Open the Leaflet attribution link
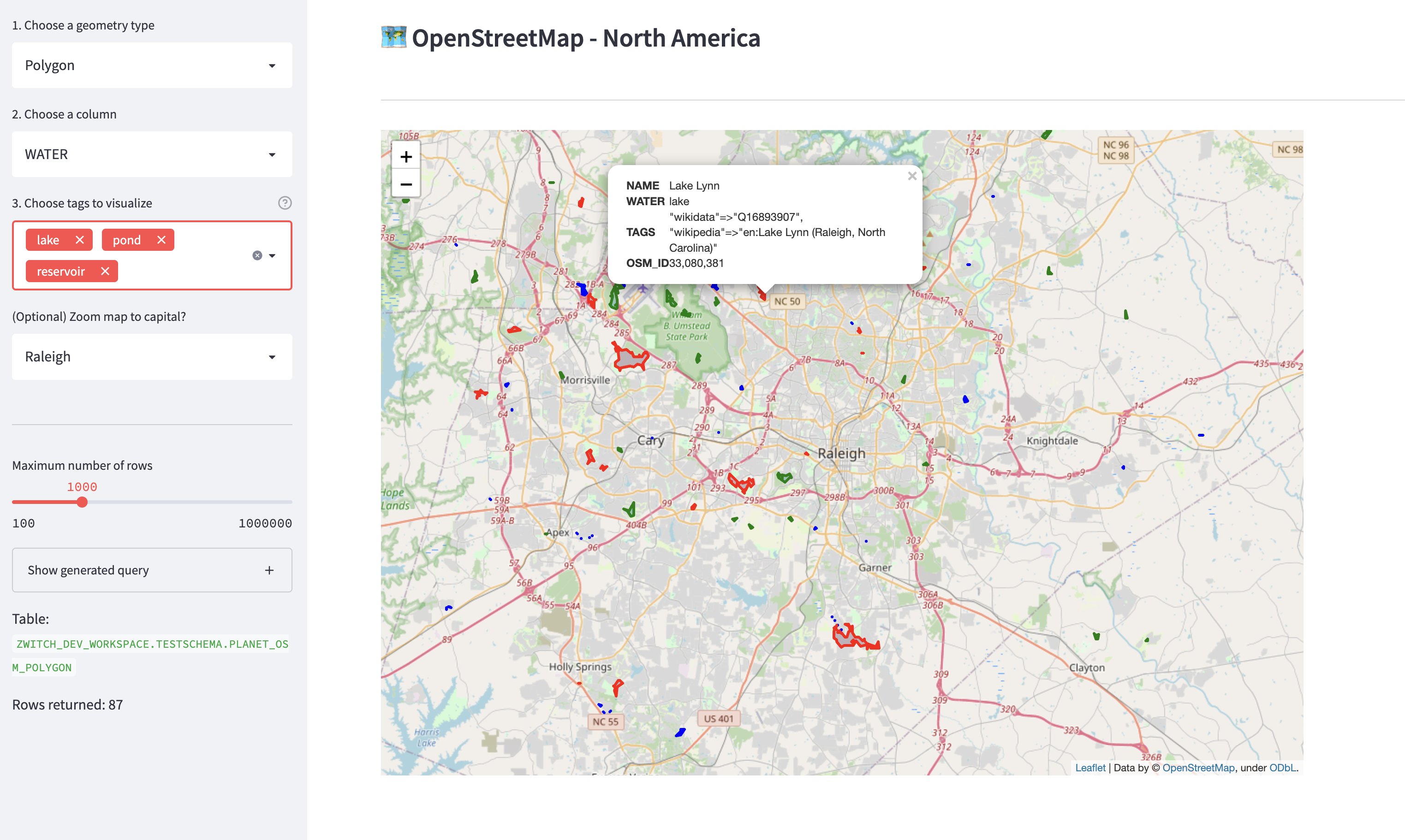The image size is (1405, 840). 1090,768
